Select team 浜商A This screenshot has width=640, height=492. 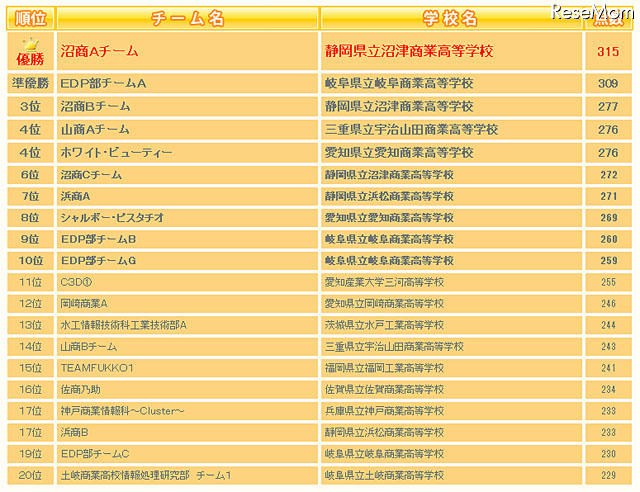(x=75, y=196)
